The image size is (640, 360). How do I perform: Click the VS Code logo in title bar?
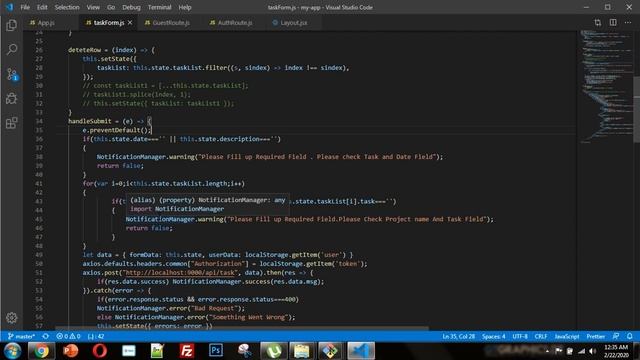tap(9, 7)
